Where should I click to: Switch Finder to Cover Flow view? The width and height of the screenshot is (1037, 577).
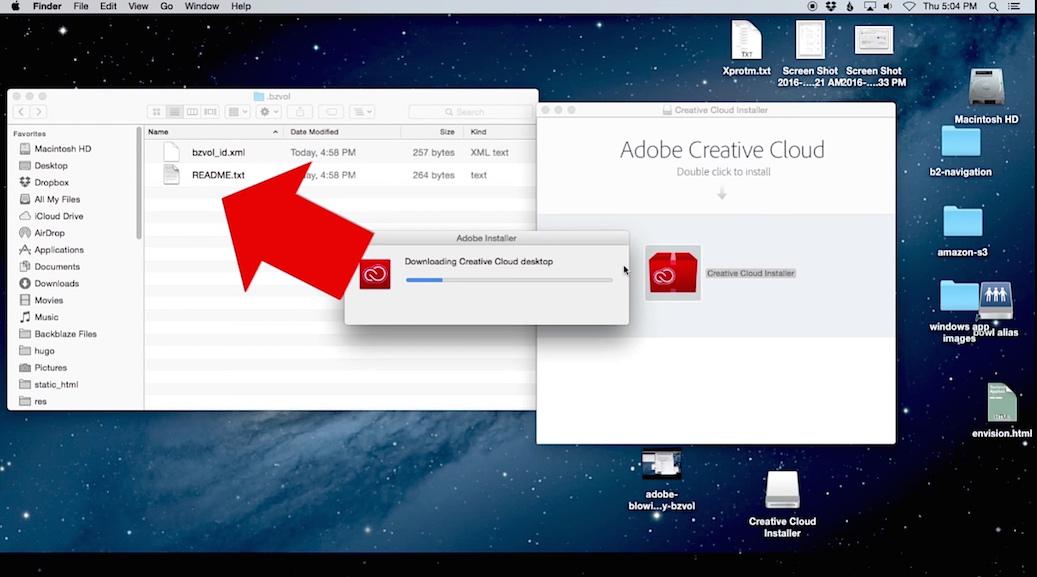click(x=210, y=112)
